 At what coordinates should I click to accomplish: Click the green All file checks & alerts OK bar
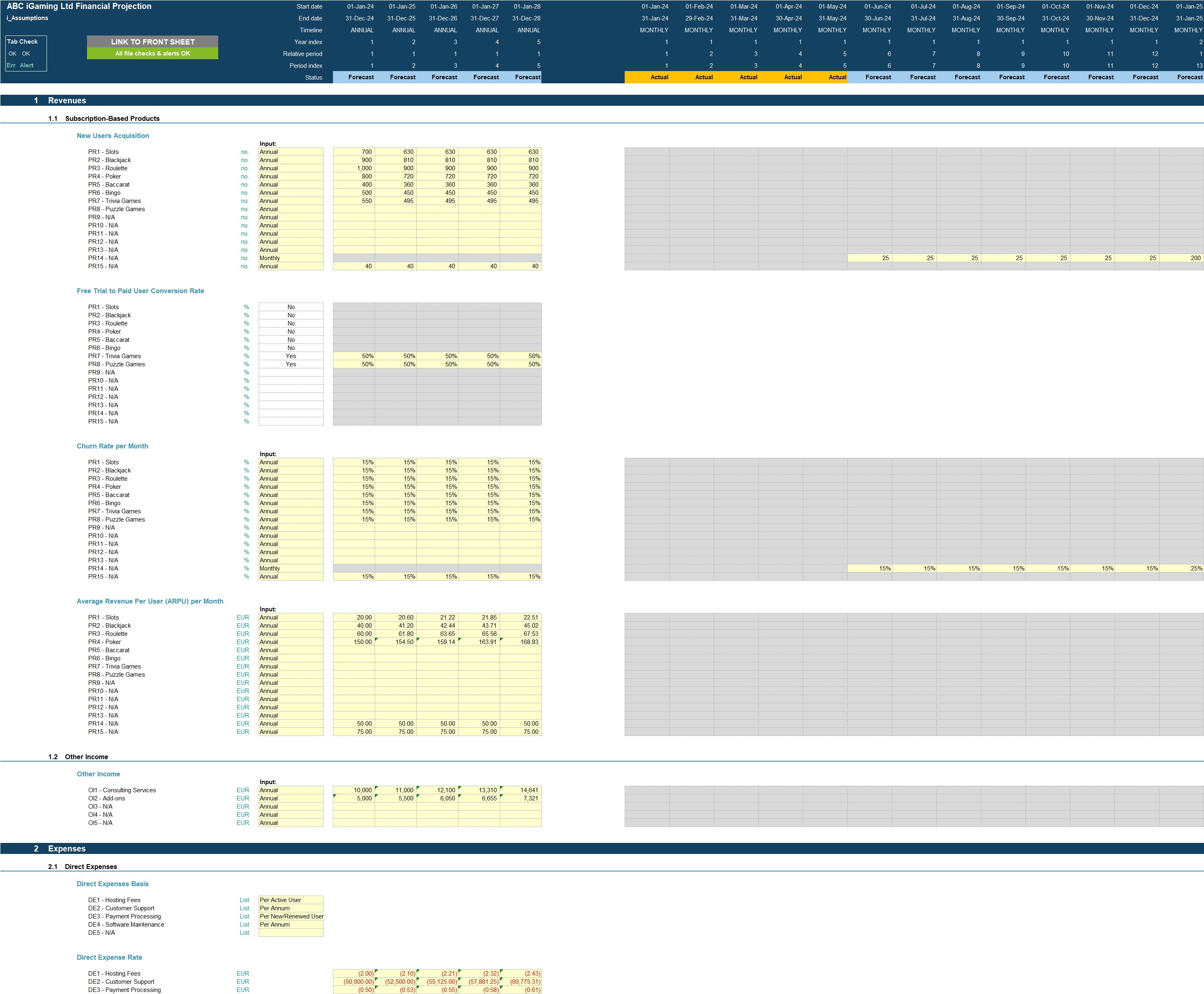pyautogui.click(x=152, y=53)
